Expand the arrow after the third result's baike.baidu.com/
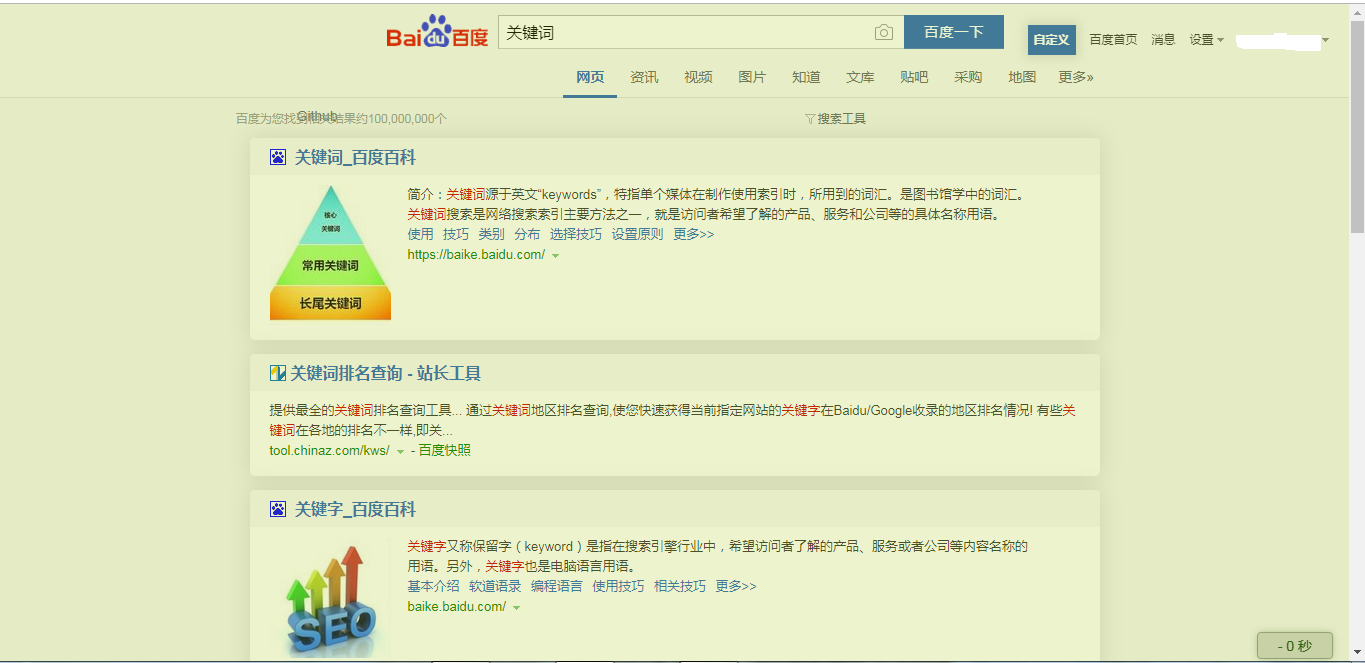The width and height of the screenshot is (1365, 663). [516, 608]
